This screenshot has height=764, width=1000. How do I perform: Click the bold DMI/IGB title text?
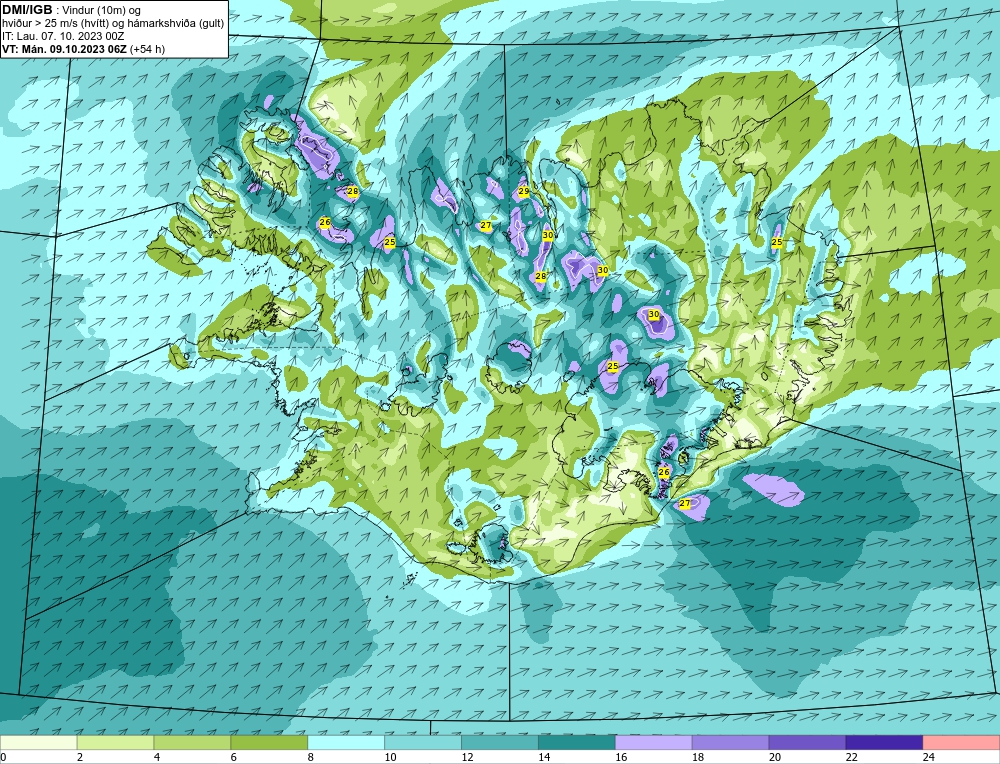27,10
